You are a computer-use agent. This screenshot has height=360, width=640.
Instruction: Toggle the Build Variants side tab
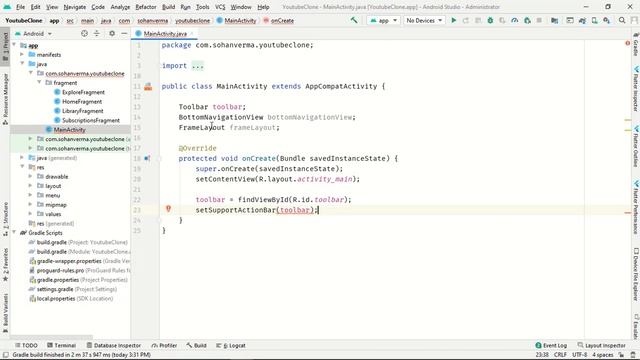pos(5,313)
